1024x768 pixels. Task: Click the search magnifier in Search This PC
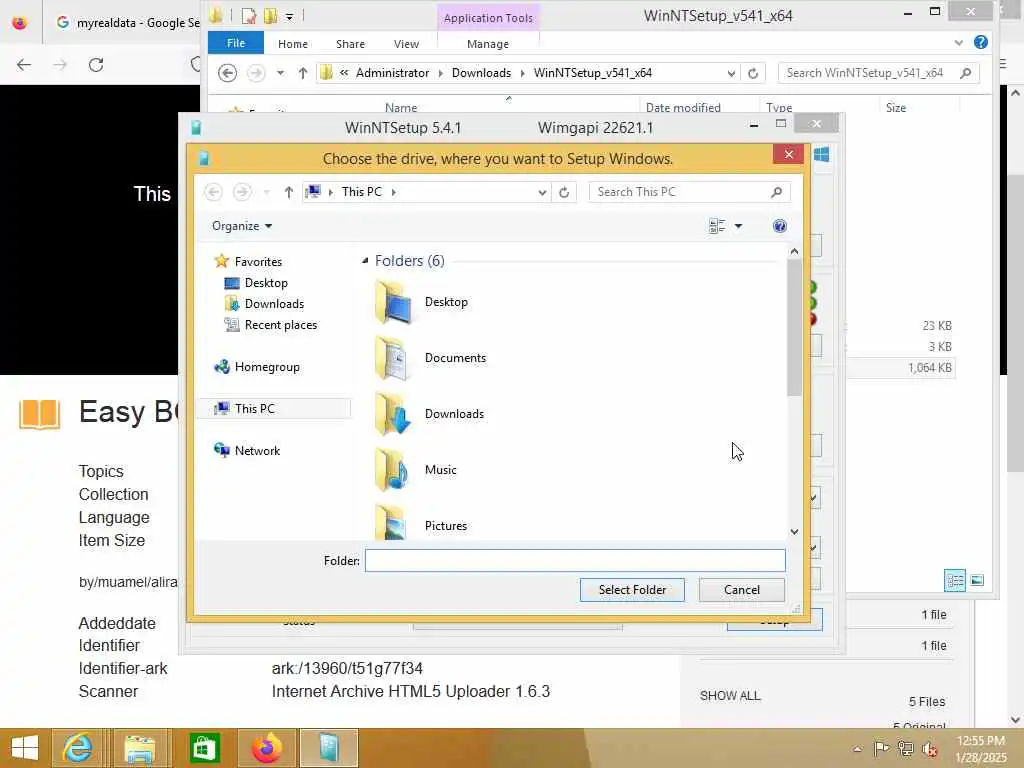tap(776, 192)
